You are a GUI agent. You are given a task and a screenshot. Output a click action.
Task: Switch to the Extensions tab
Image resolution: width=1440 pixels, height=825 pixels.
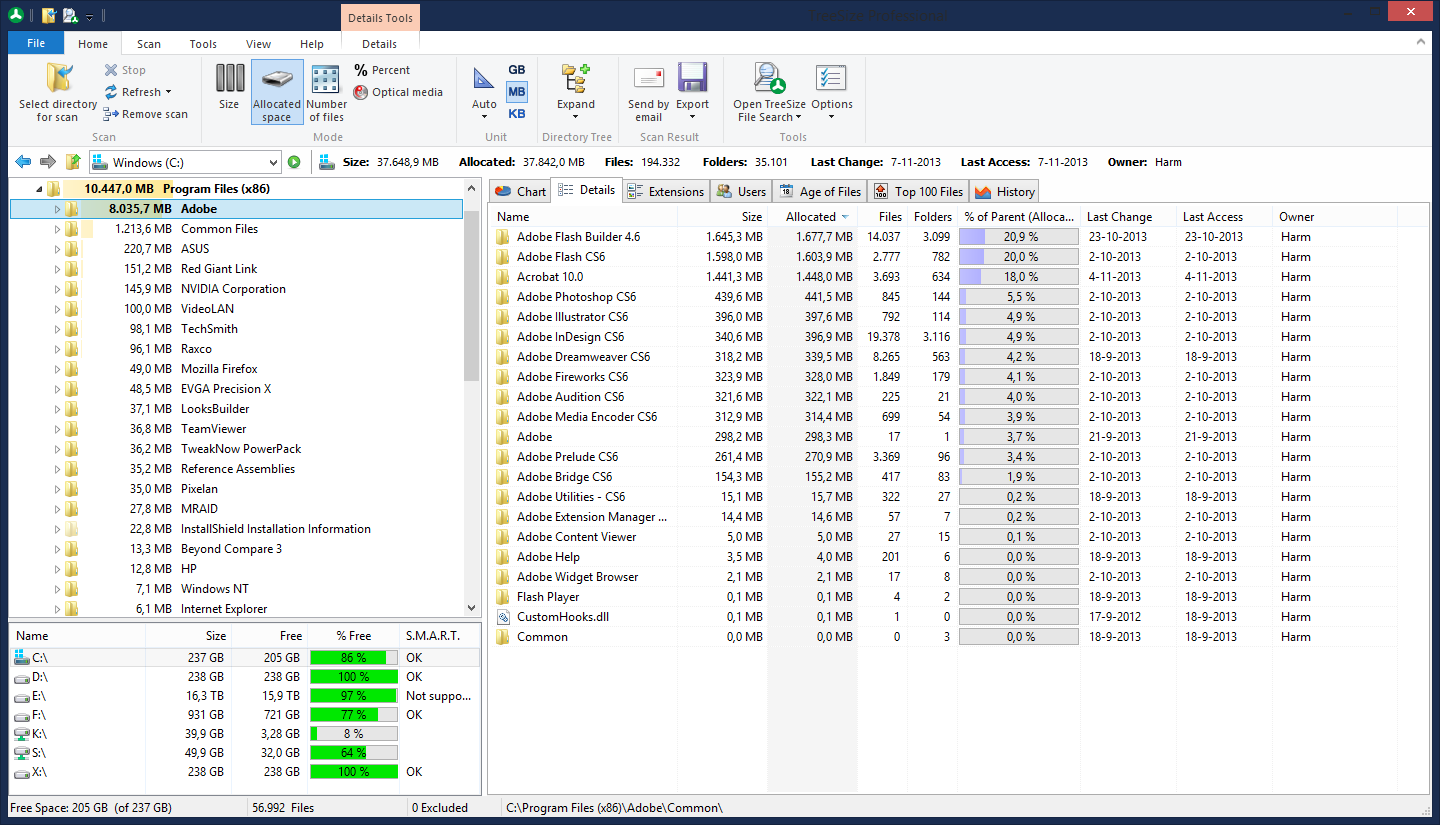(x=666, y=191)
